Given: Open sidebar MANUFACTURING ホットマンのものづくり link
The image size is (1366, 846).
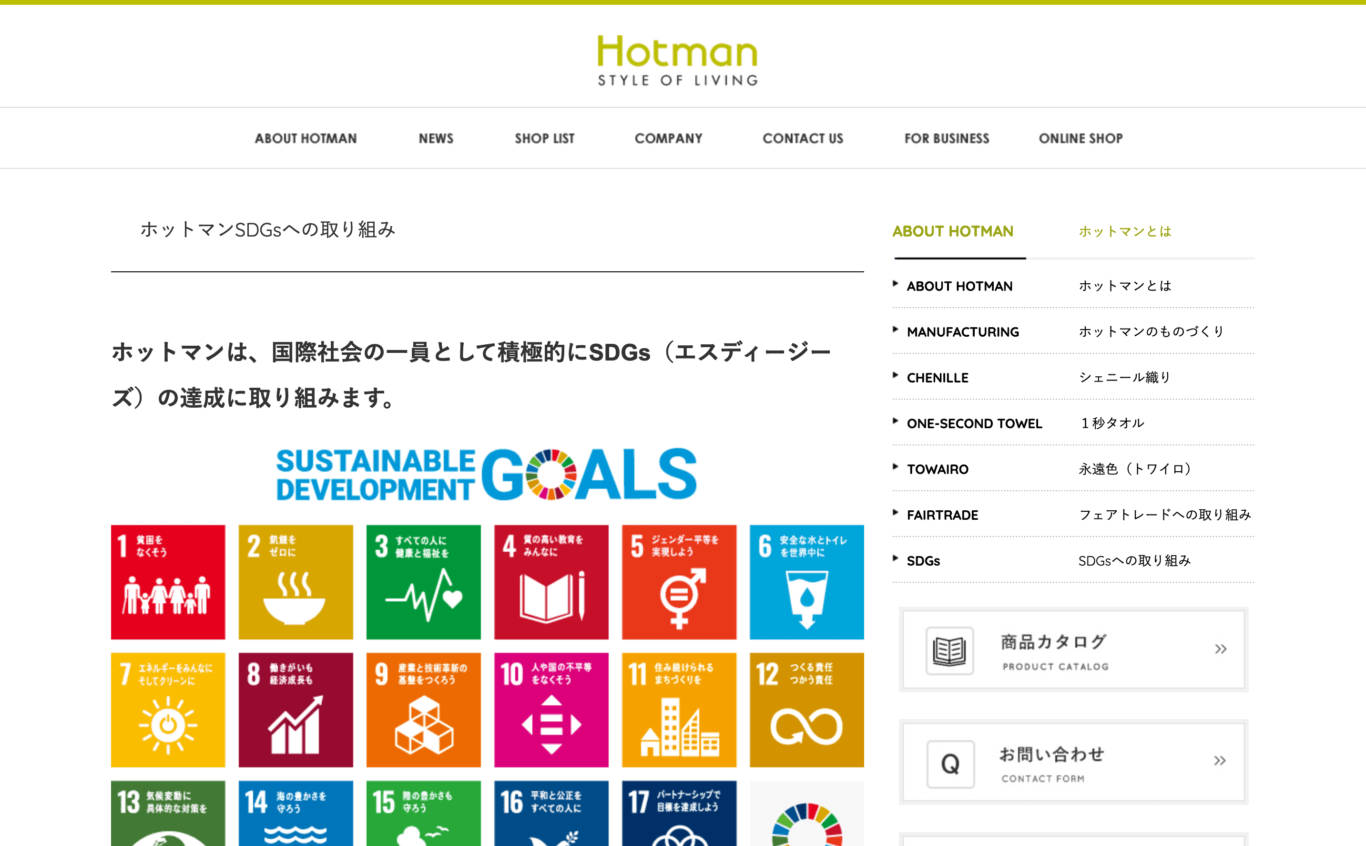Looking at the screenshot, I should (1073, 332).
